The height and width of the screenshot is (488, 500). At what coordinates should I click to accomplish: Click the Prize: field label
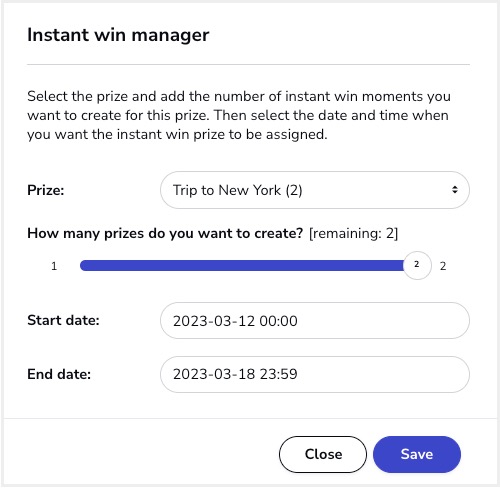click(46, 190)
